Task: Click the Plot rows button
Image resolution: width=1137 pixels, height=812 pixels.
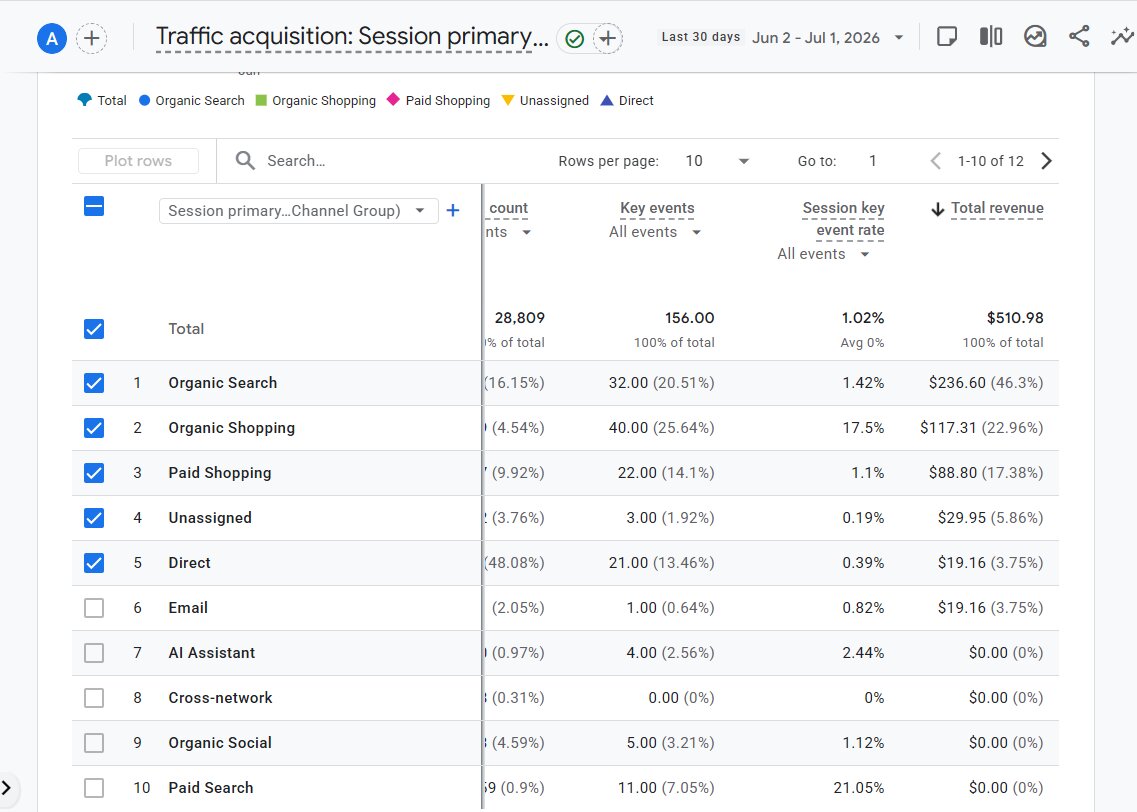Action: coord(138,161)
